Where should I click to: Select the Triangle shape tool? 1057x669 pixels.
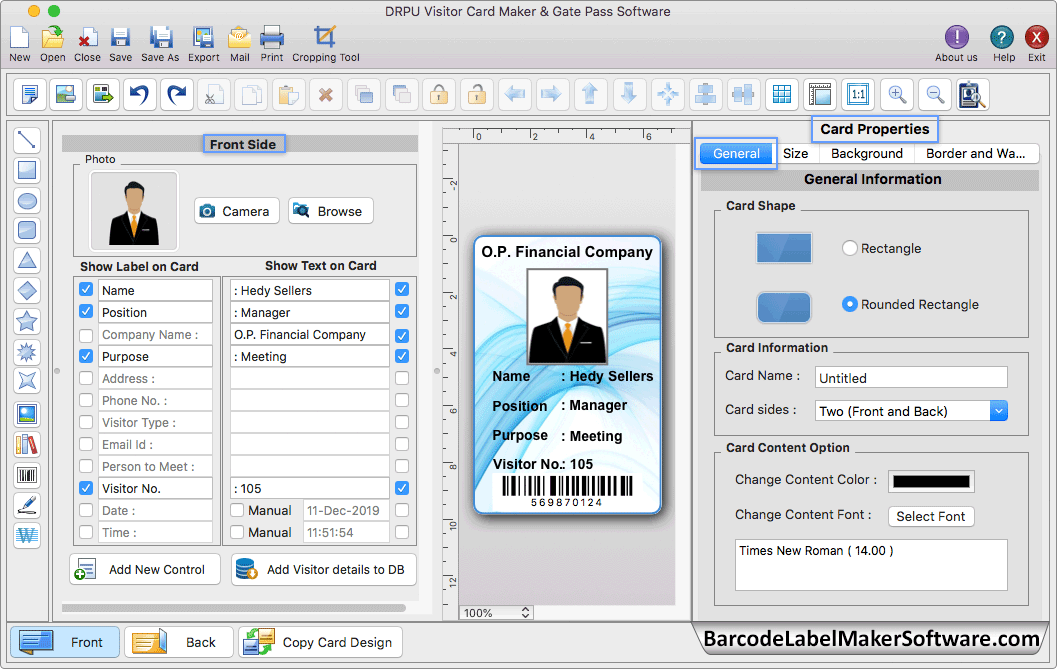click(27, 260)
